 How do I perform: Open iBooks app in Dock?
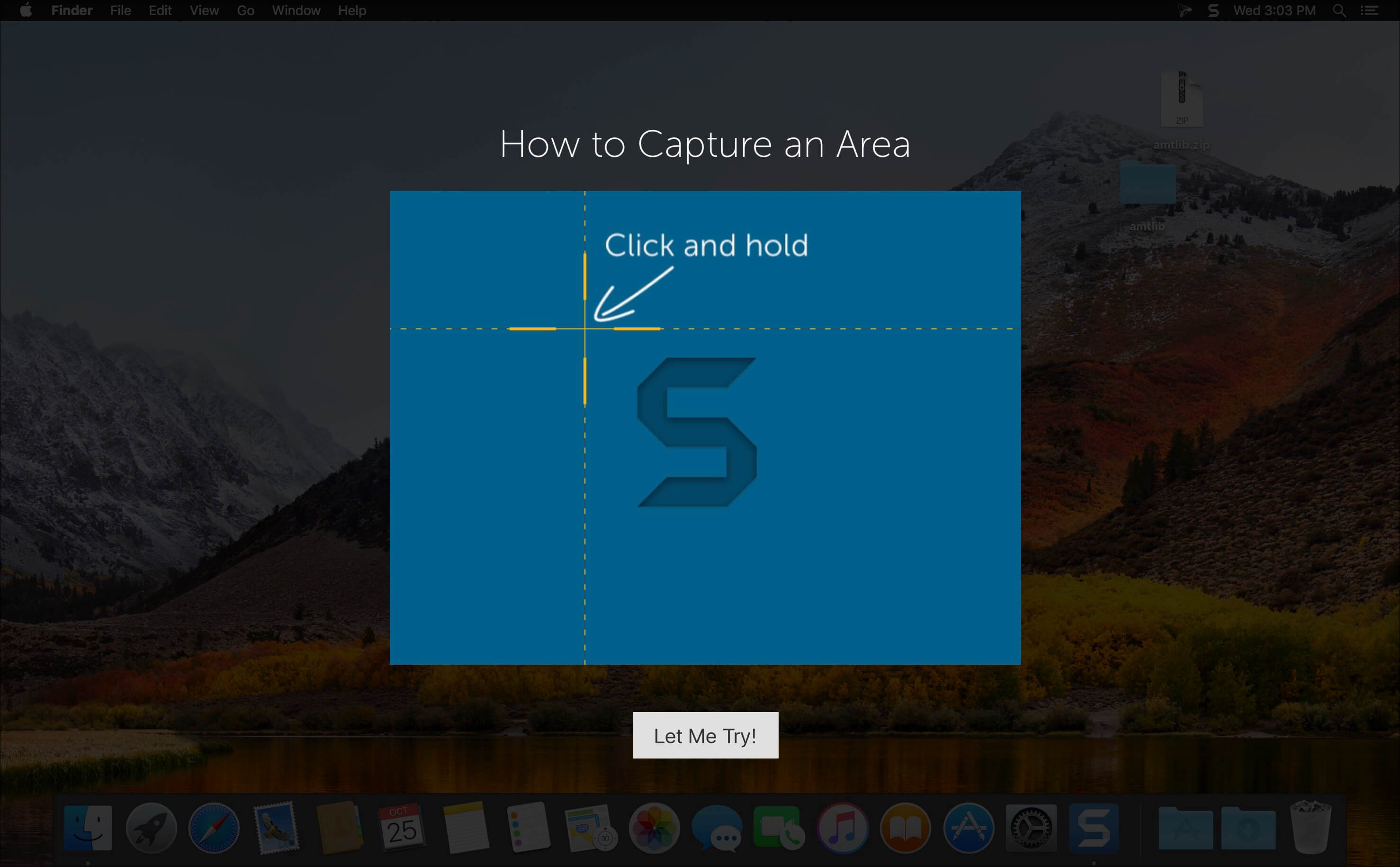pos(906,827)
